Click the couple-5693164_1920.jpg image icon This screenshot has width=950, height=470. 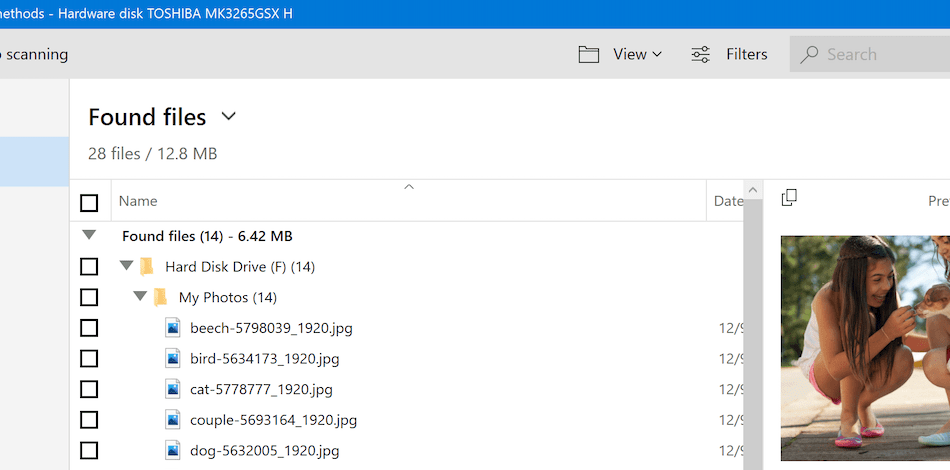click(x=173, y=420)
